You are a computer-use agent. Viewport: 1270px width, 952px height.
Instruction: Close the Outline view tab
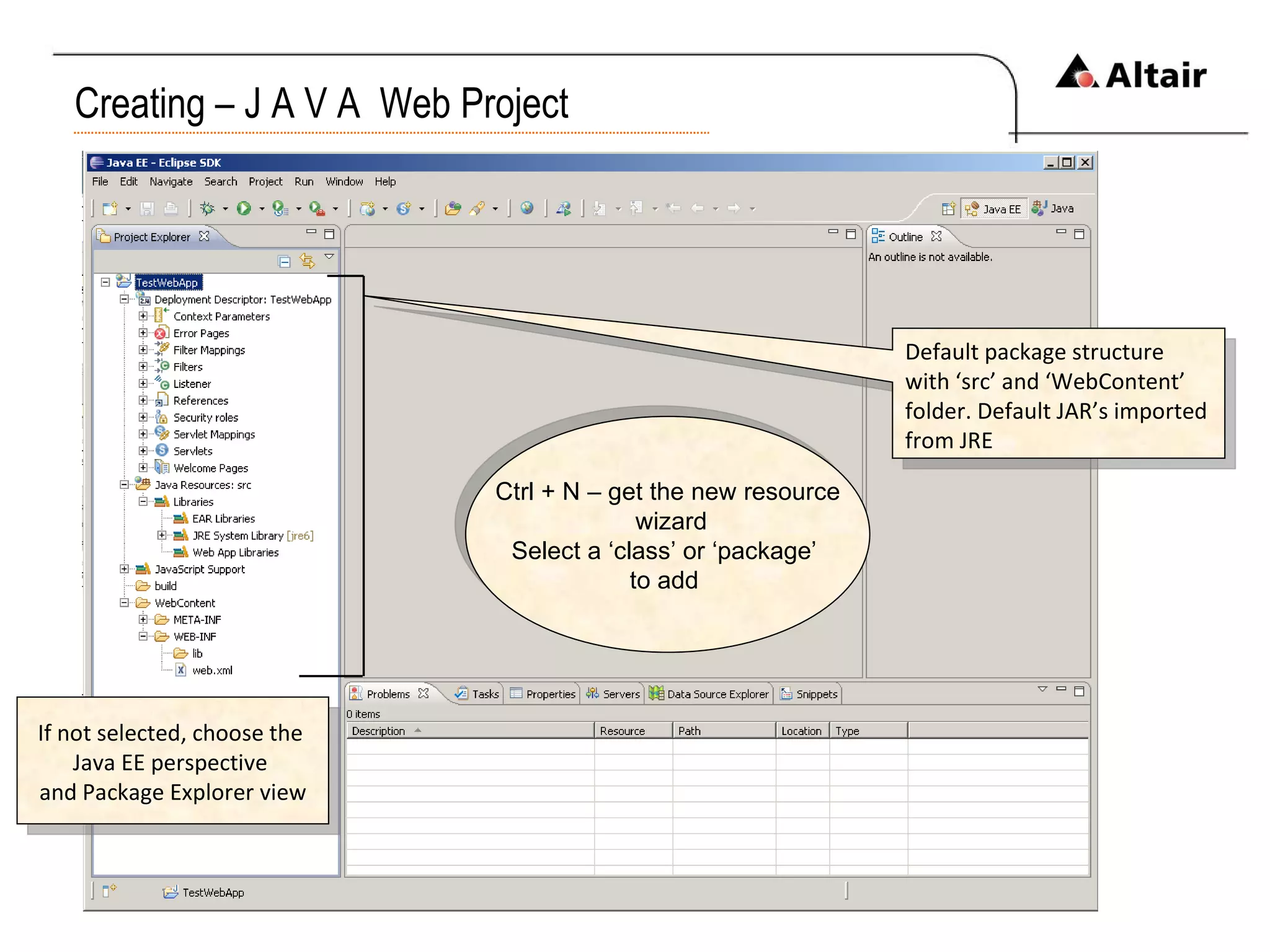pos(936,236)
